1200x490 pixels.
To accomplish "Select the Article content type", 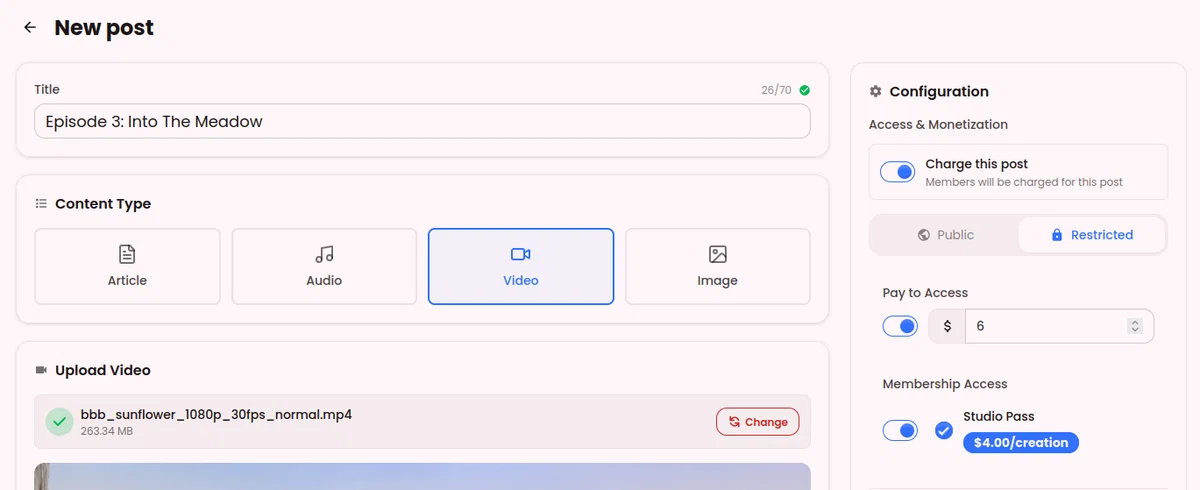I will (127, 266).
